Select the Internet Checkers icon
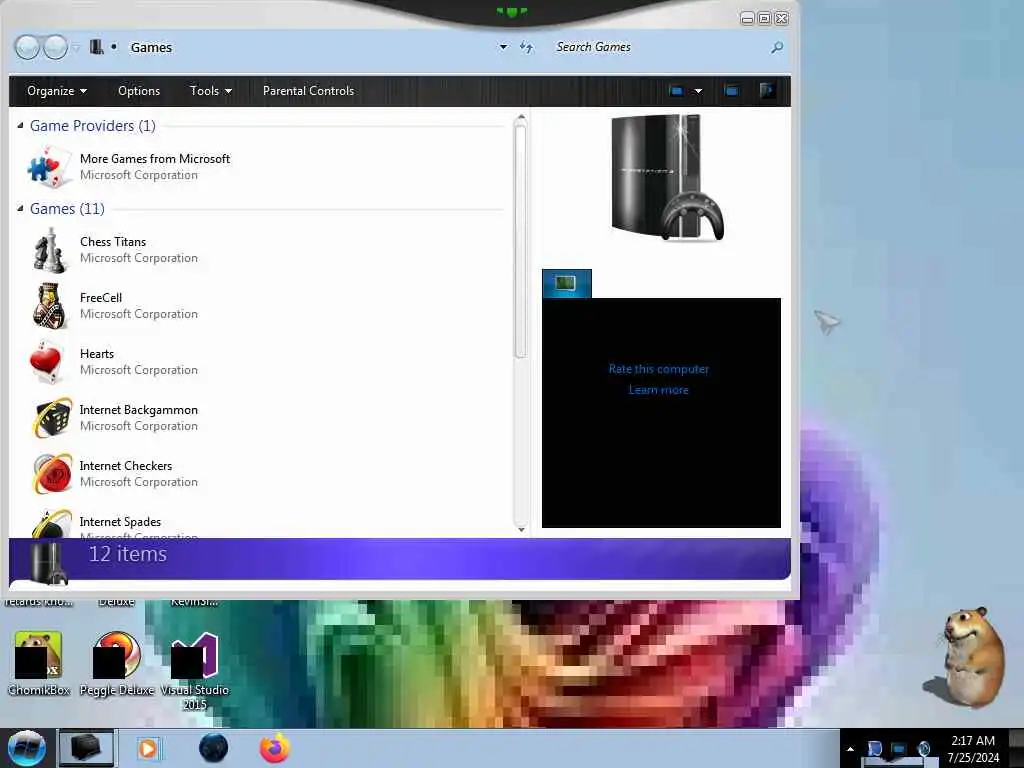1024x768 pixels. pyautogui.click(x=51, y=473)
